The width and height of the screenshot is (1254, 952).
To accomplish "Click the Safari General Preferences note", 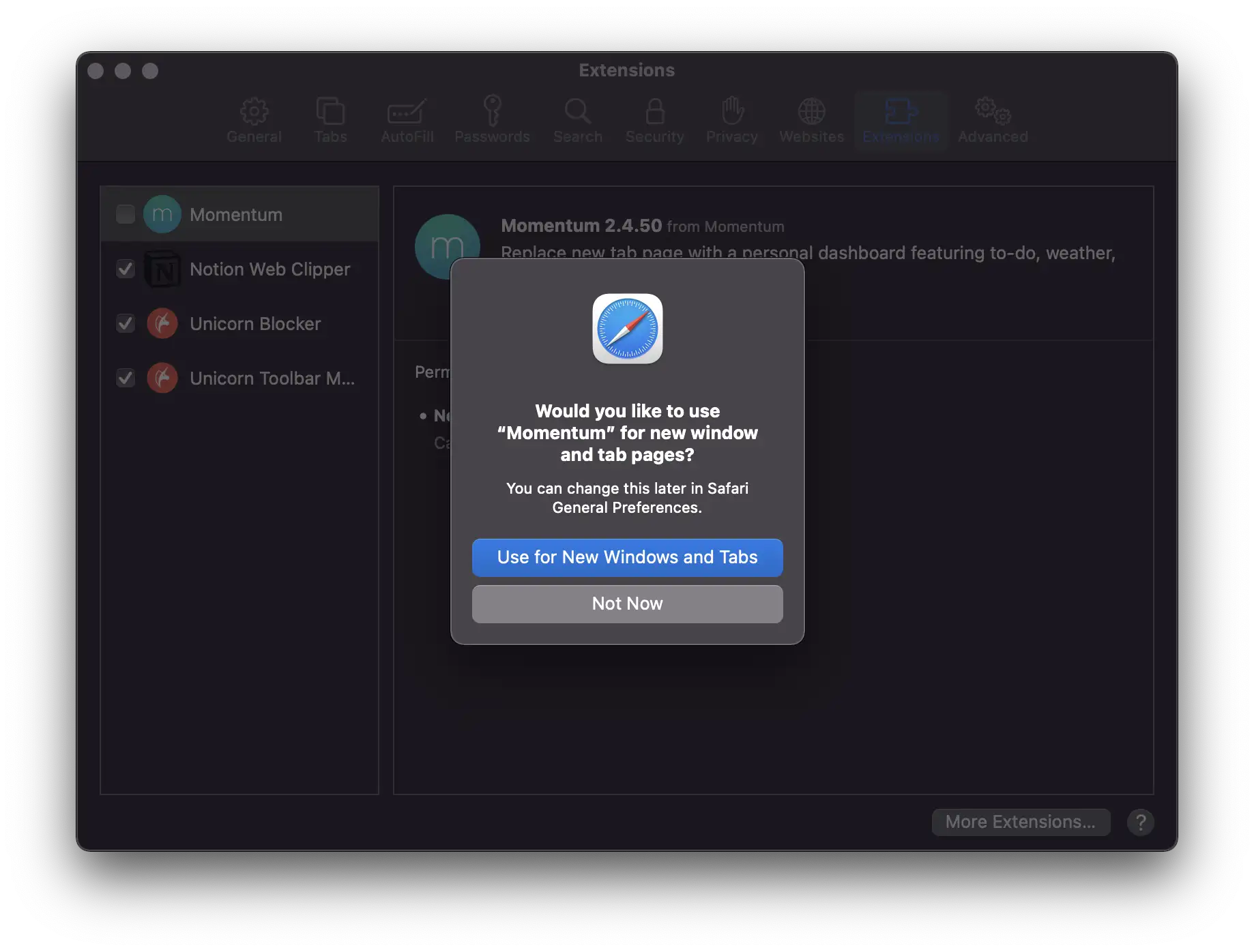I will (627, 498).
